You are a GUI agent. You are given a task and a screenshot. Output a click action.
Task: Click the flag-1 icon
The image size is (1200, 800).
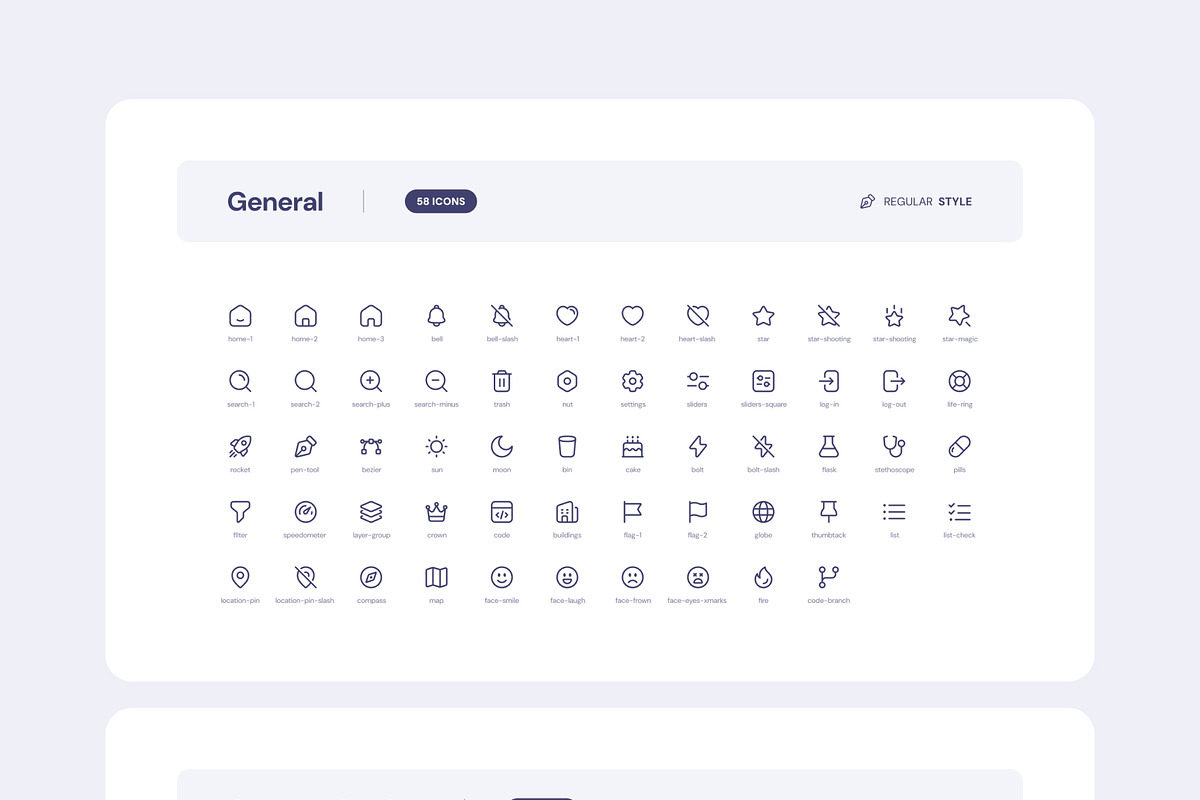[x=633, y=512]
